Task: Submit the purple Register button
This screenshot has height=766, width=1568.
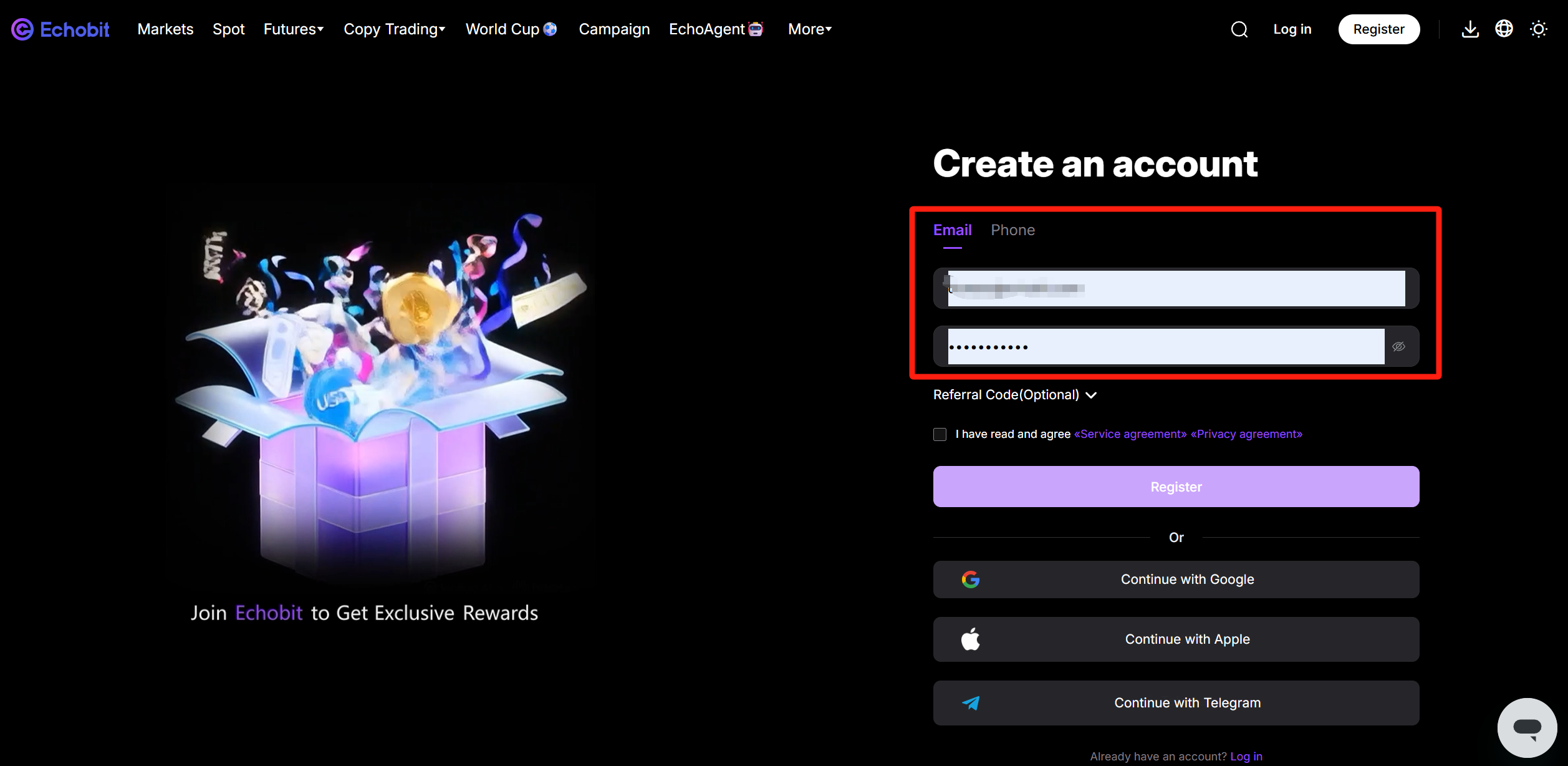Action: pyautogui.click(x=1176, y=487)
